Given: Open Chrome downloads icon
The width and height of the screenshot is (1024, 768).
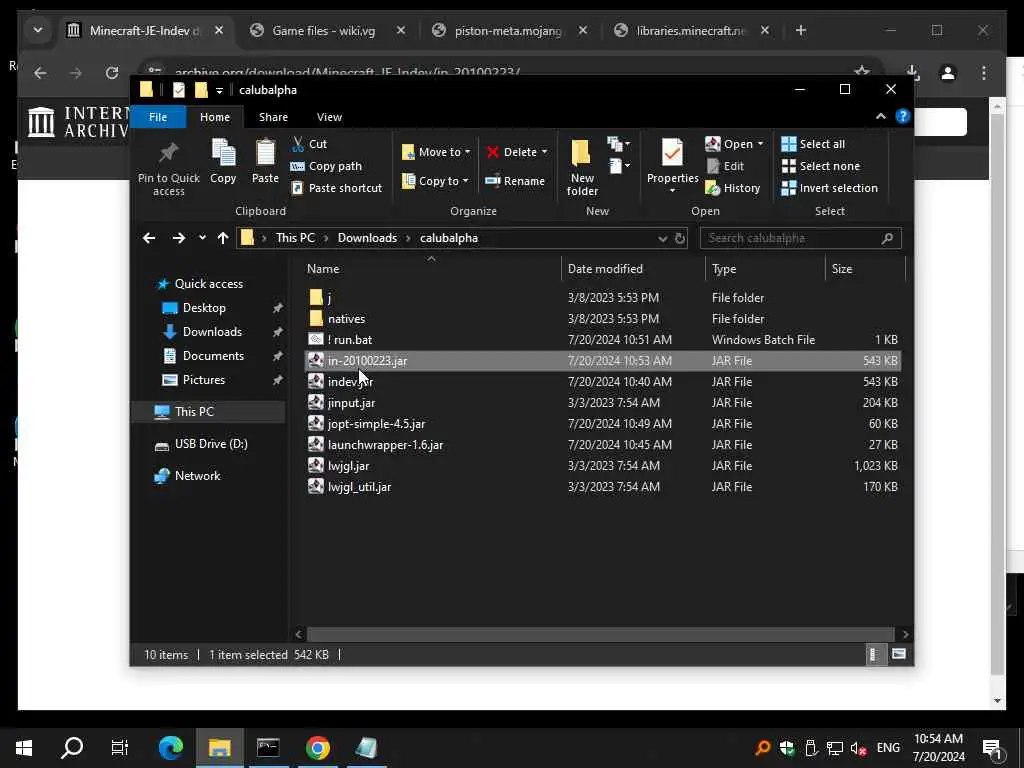Looking at the screenshot, I should tap(913, 72).
